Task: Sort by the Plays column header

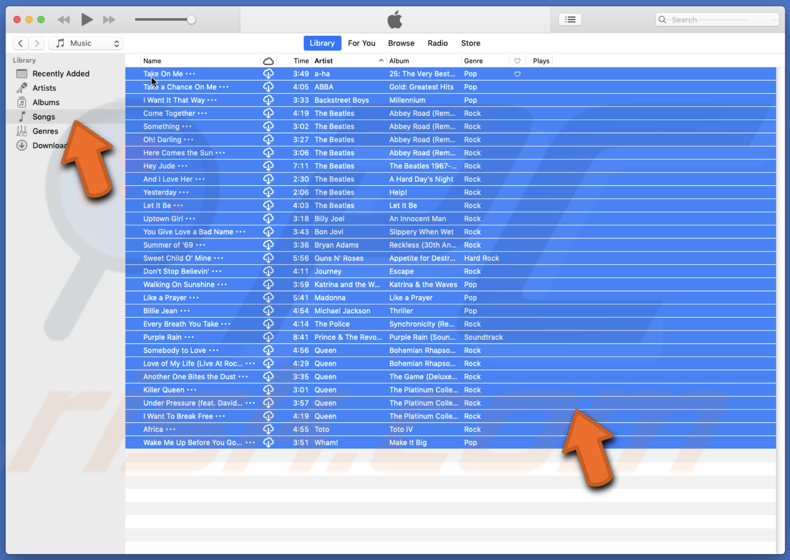Action: 541,61
